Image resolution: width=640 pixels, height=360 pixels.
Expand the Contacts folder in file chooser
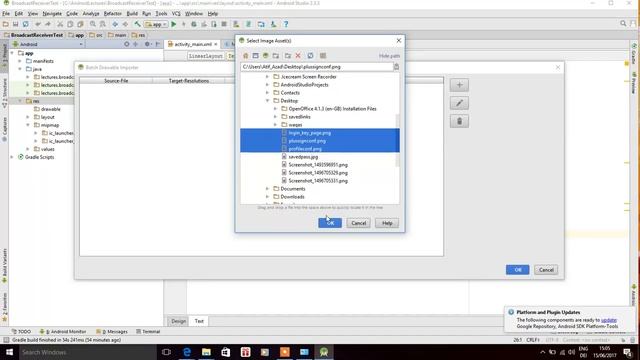click(268, 93)
